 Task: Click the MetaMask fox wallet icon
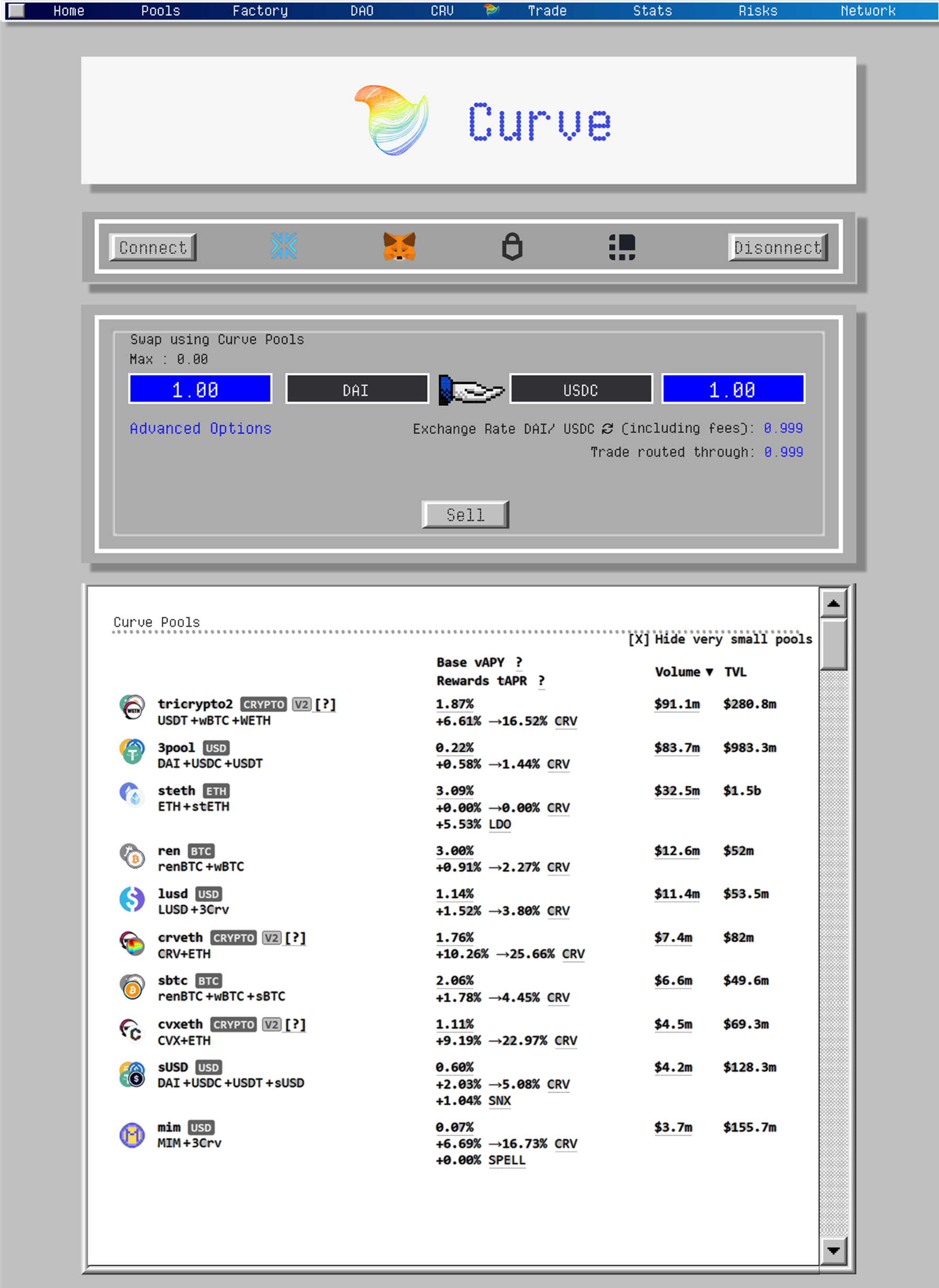coord(399,247)
